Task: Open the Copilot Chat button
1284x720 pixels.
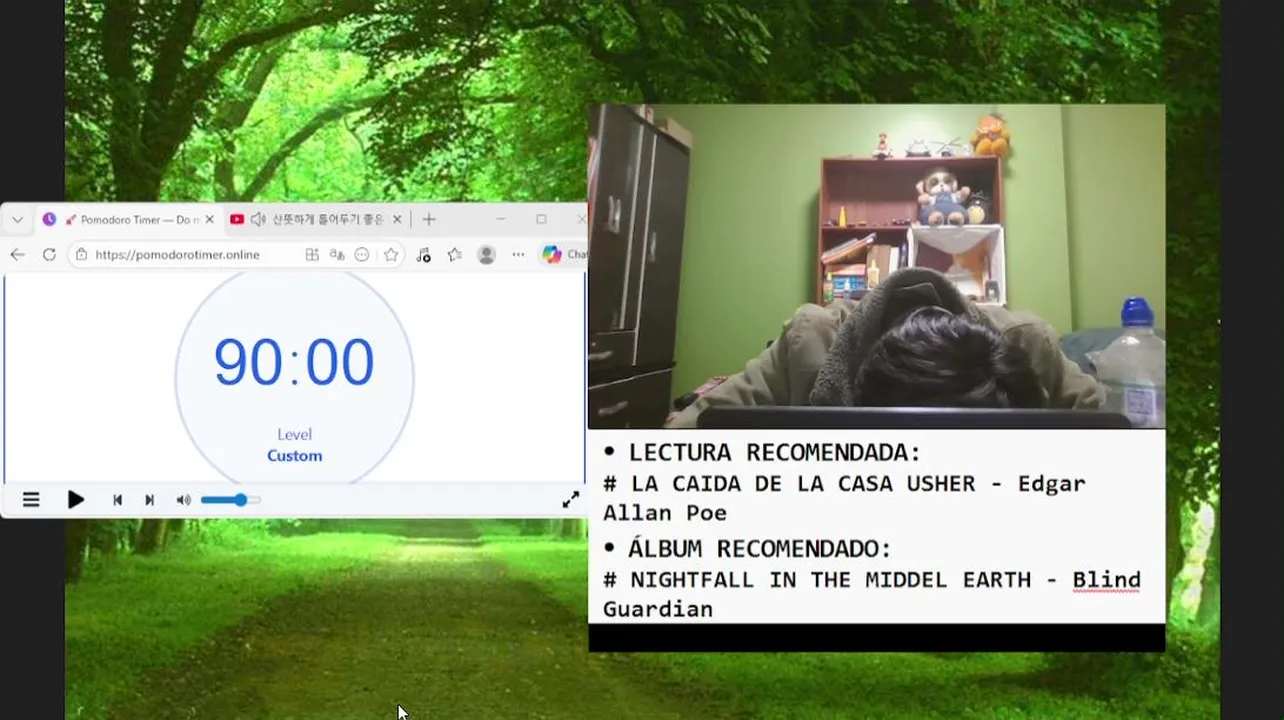Action: pyautogui.click(x=564, y=255)
